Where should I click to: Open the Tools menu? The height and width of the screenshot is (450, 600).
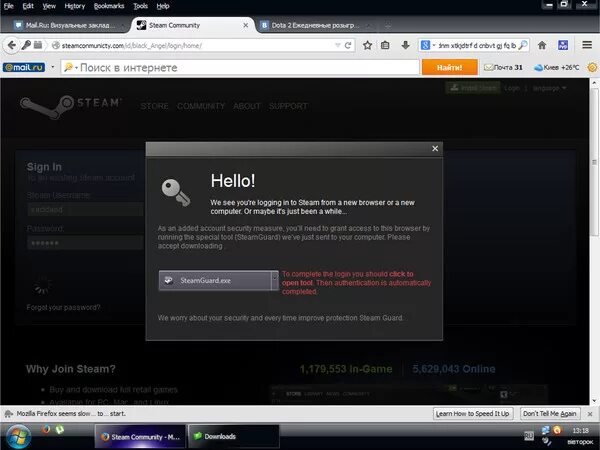(x=140, y=6)
